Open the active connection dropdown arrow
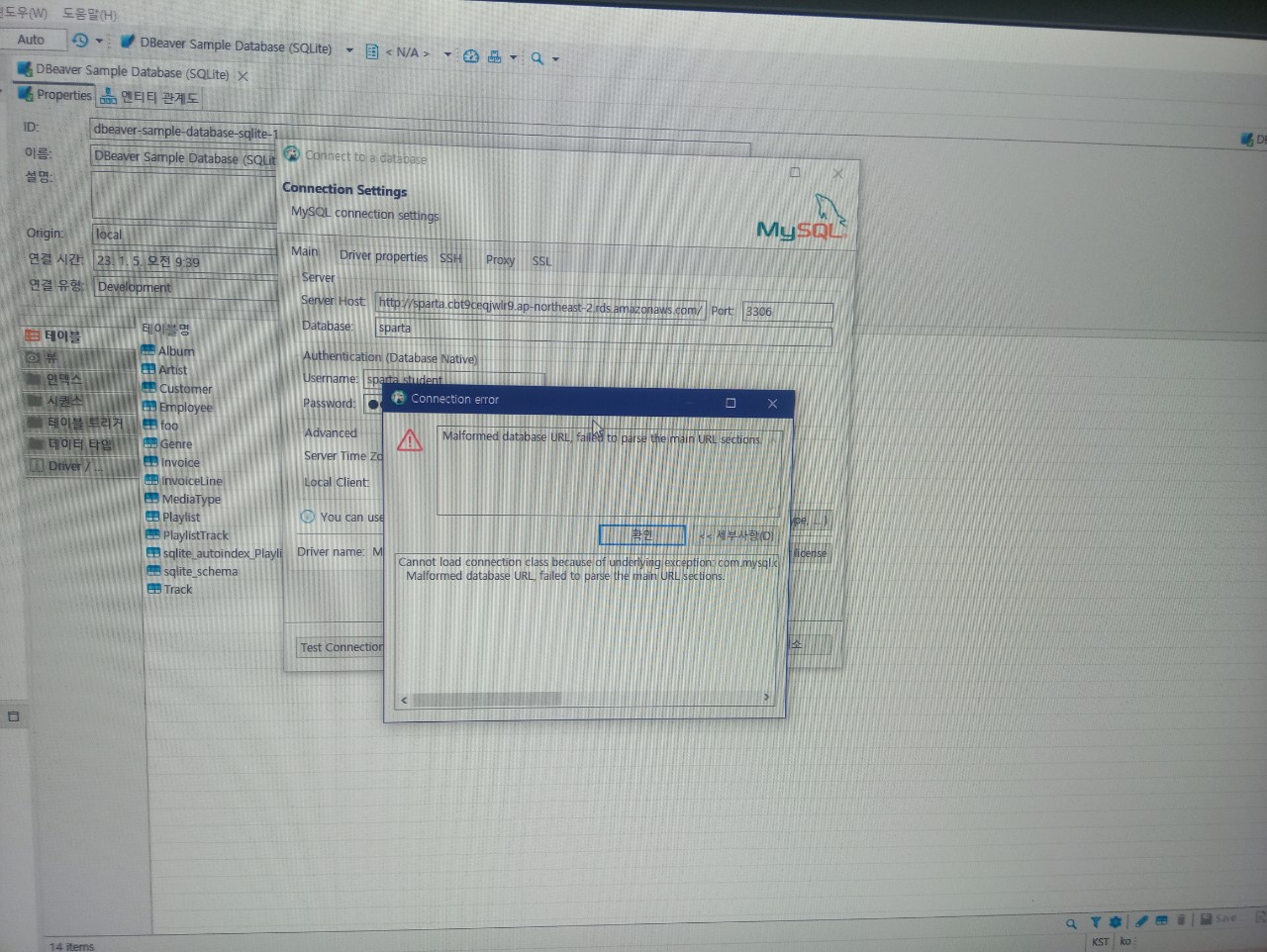 [x=349, y=49]
